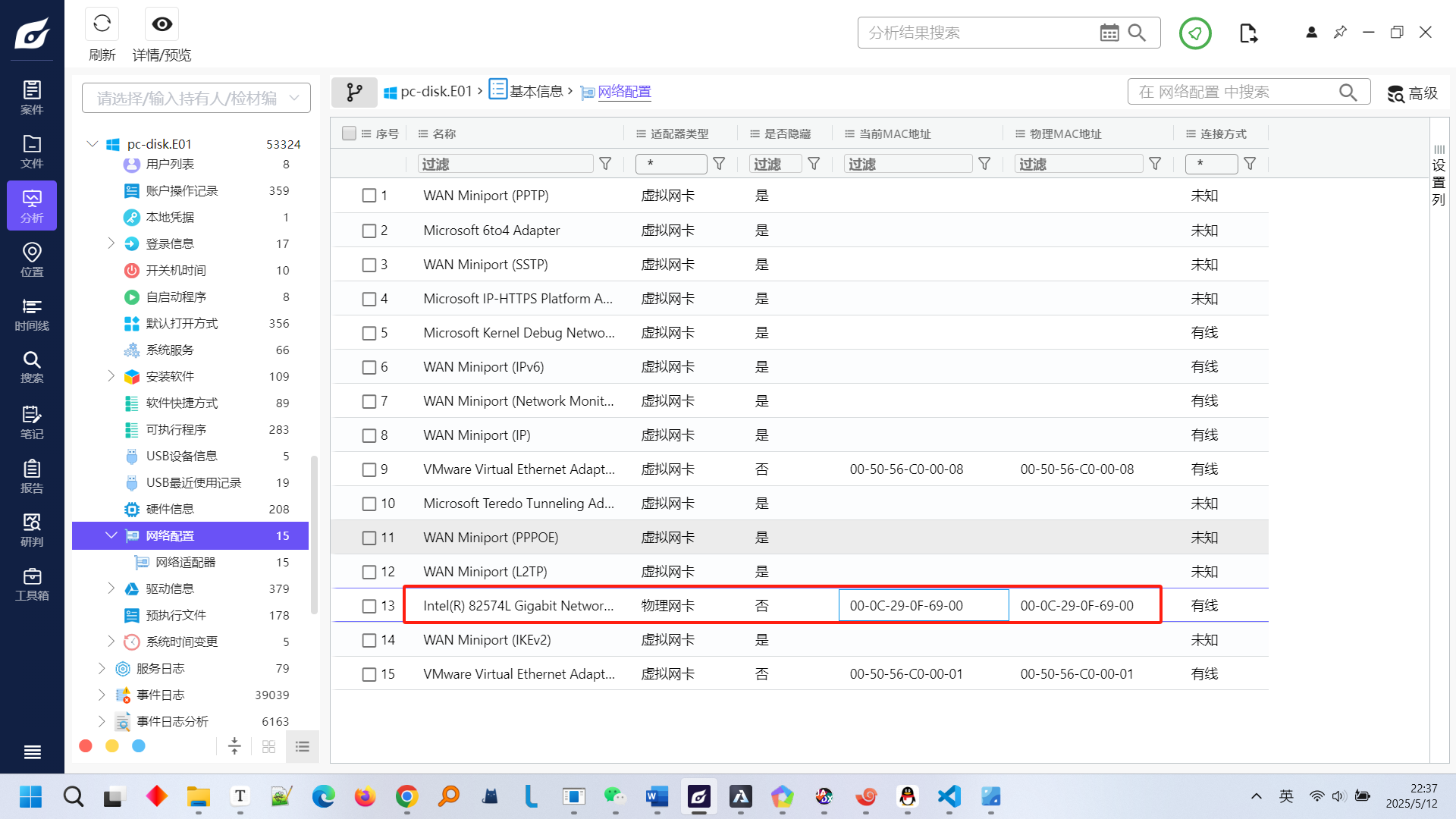The height and width of the screenshot is (819, 1456).
Task: Open Visual Studio Code from taskbar
Action: point(949,796)
